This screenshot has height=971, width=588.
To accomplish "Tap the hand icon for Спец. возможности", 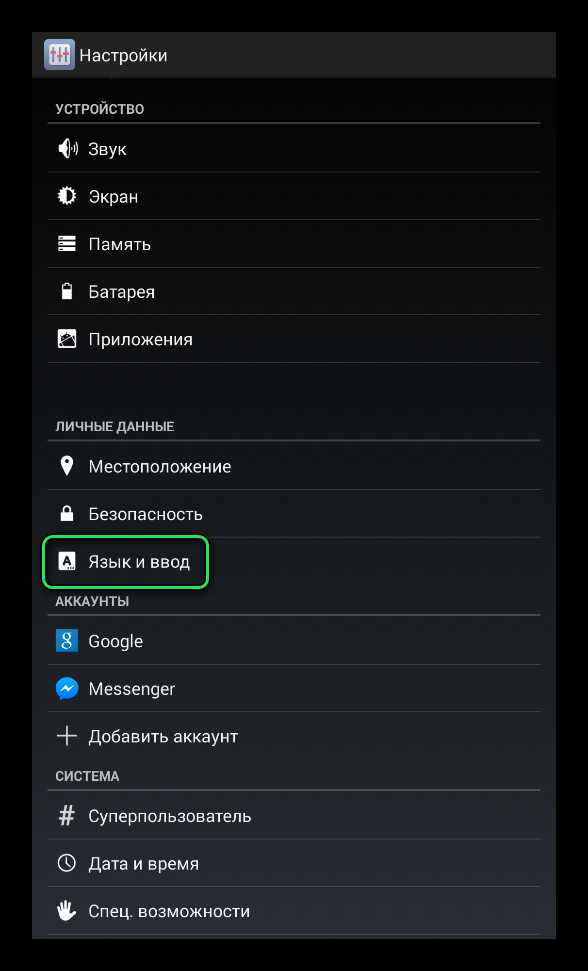I will [x=67, y=911].
